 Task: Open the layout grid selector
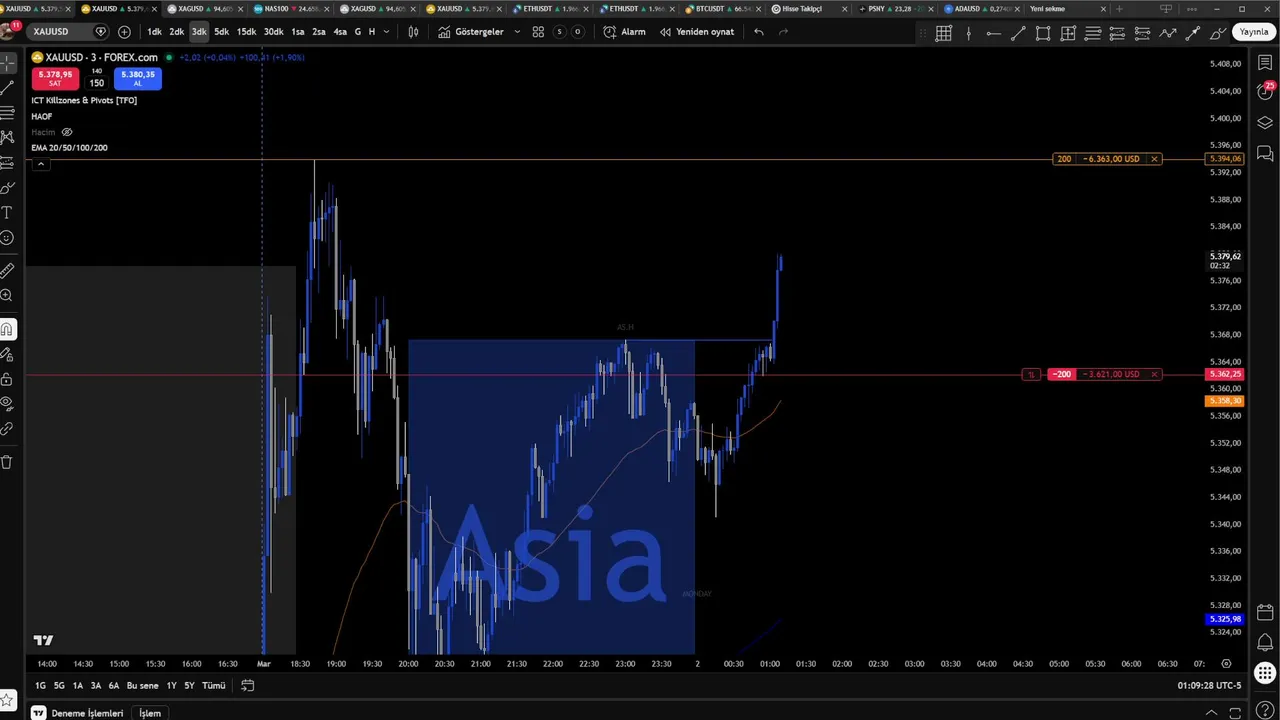click(x=538, y=32)
